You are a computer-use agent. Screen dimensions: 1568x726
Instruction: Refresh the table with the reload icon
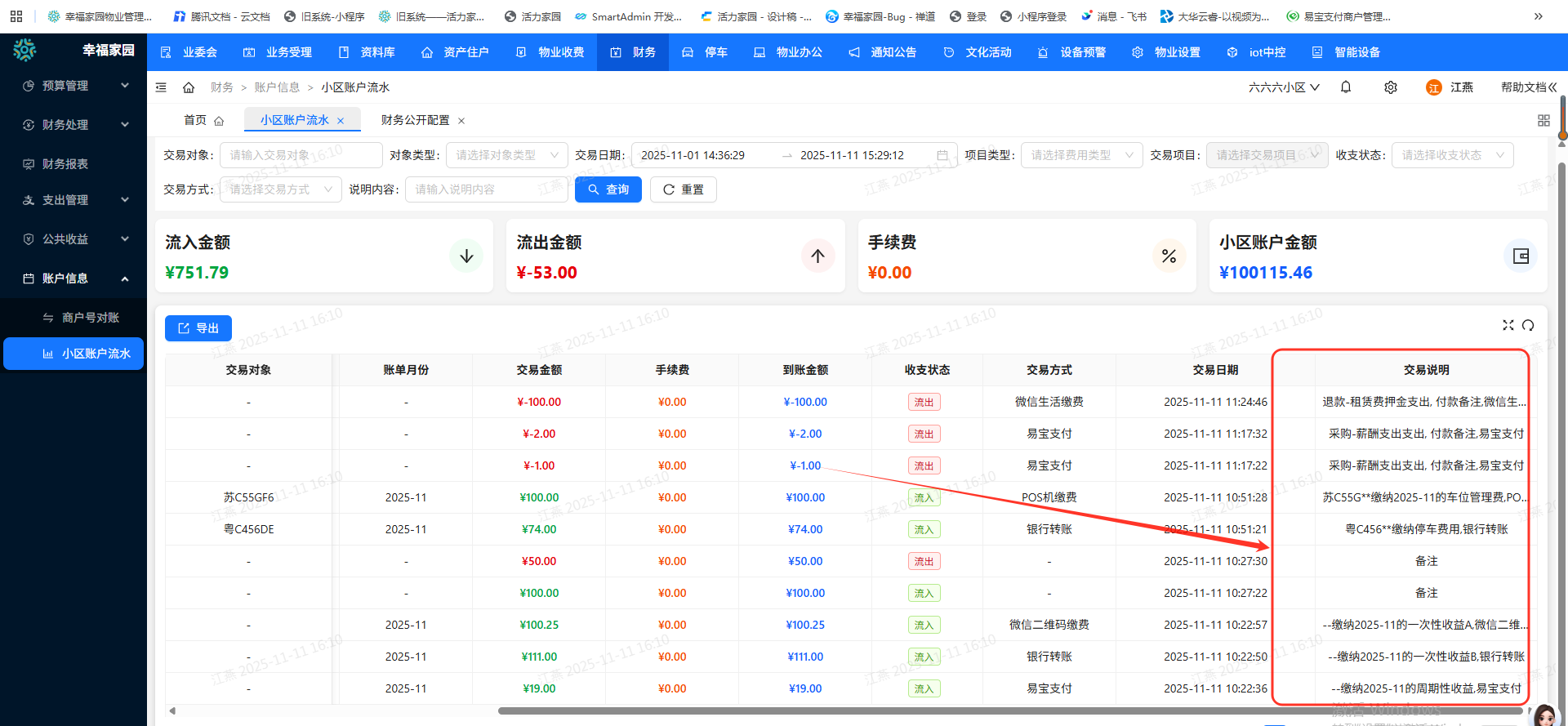tap(1528, 325)
